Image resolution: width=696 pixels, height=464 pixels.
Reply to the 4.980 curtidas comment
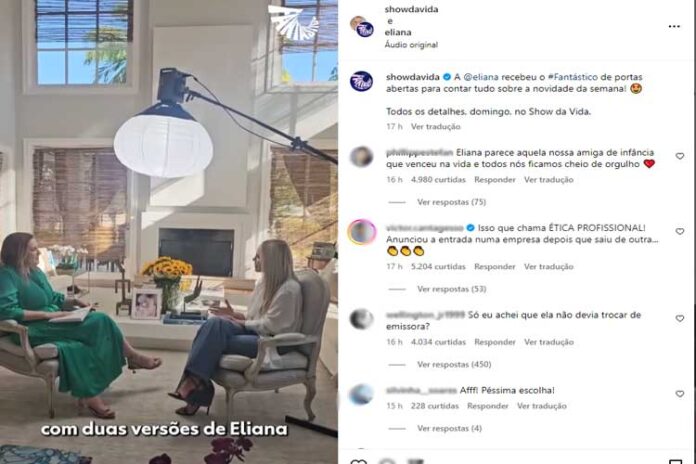click(494, 180)
